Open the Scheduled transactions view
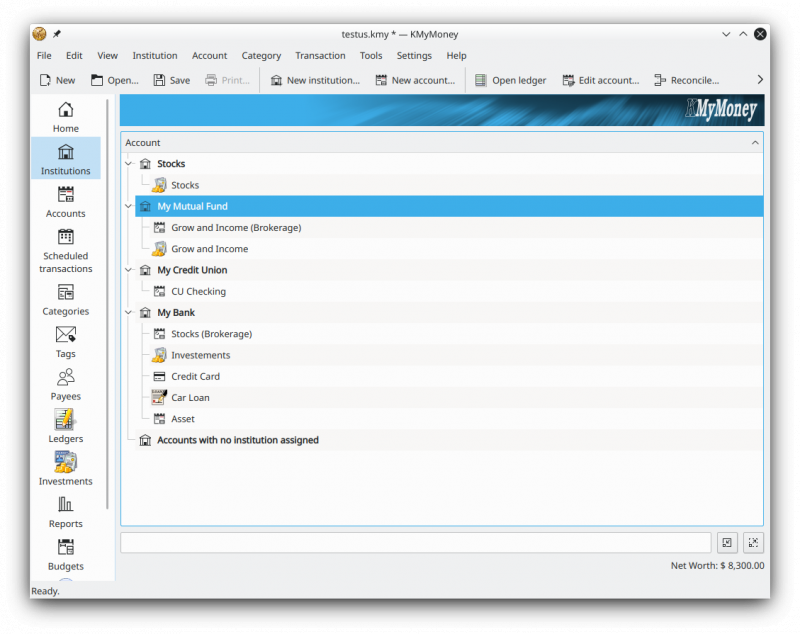This screenshot has height=634, width=800. point(65,250)
